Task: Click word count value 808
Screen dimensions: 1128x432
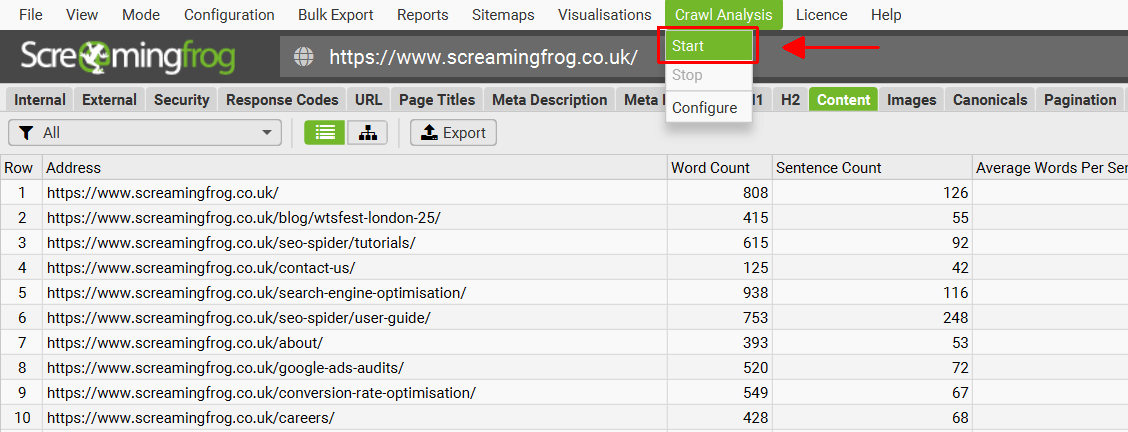Action: pos(755,193)
